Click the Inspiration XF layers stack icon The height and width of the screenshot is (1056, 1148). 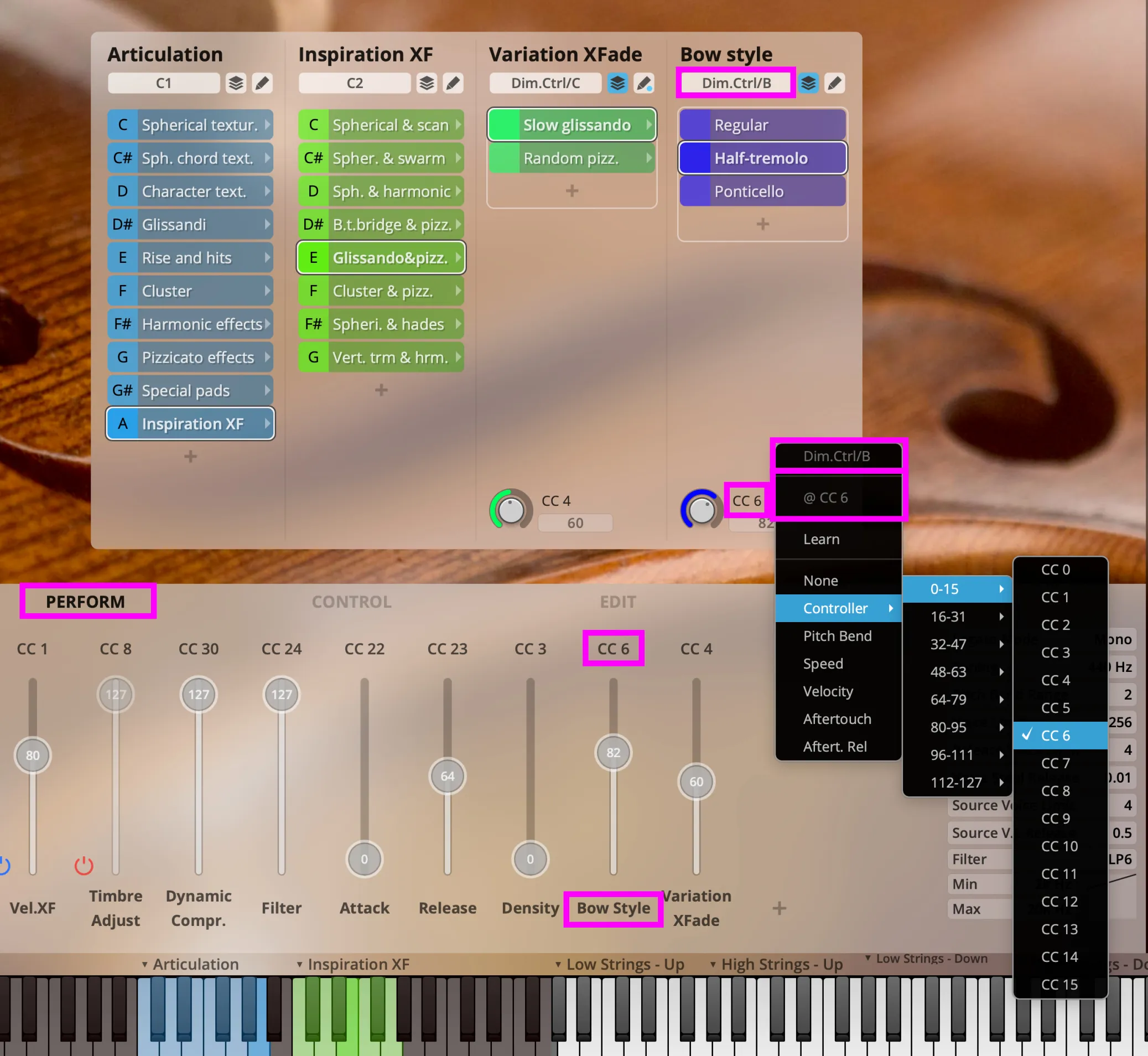tap(426, 83)
